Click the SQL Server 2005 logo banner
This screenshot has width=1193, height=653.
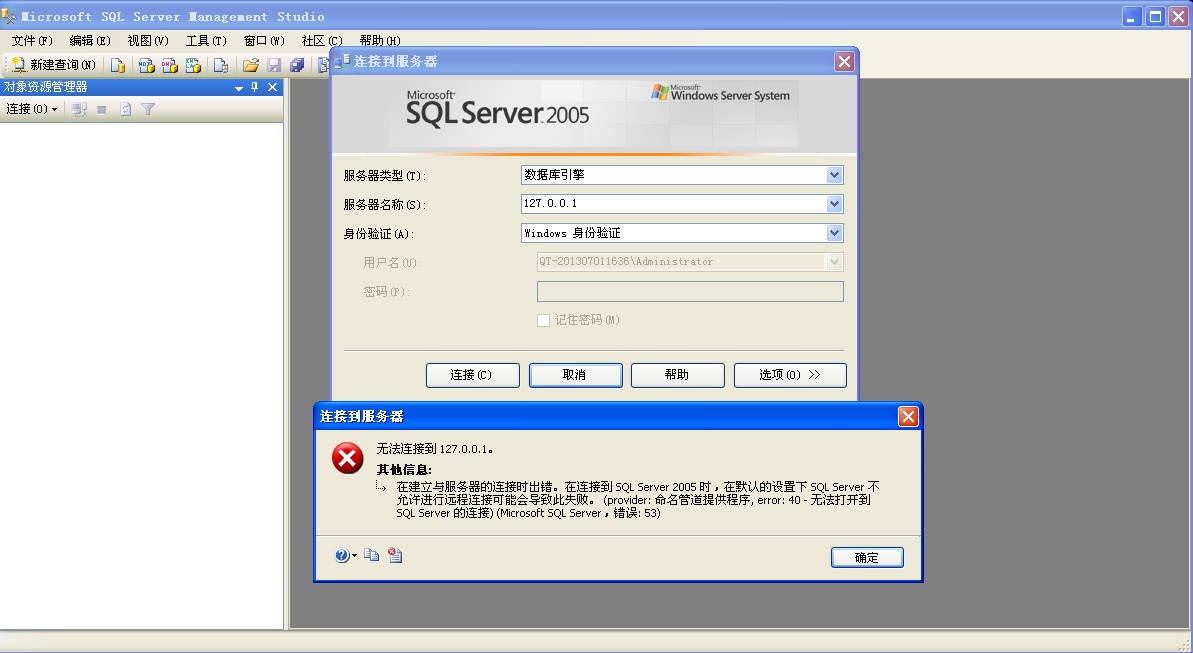[x=593, y=113]
